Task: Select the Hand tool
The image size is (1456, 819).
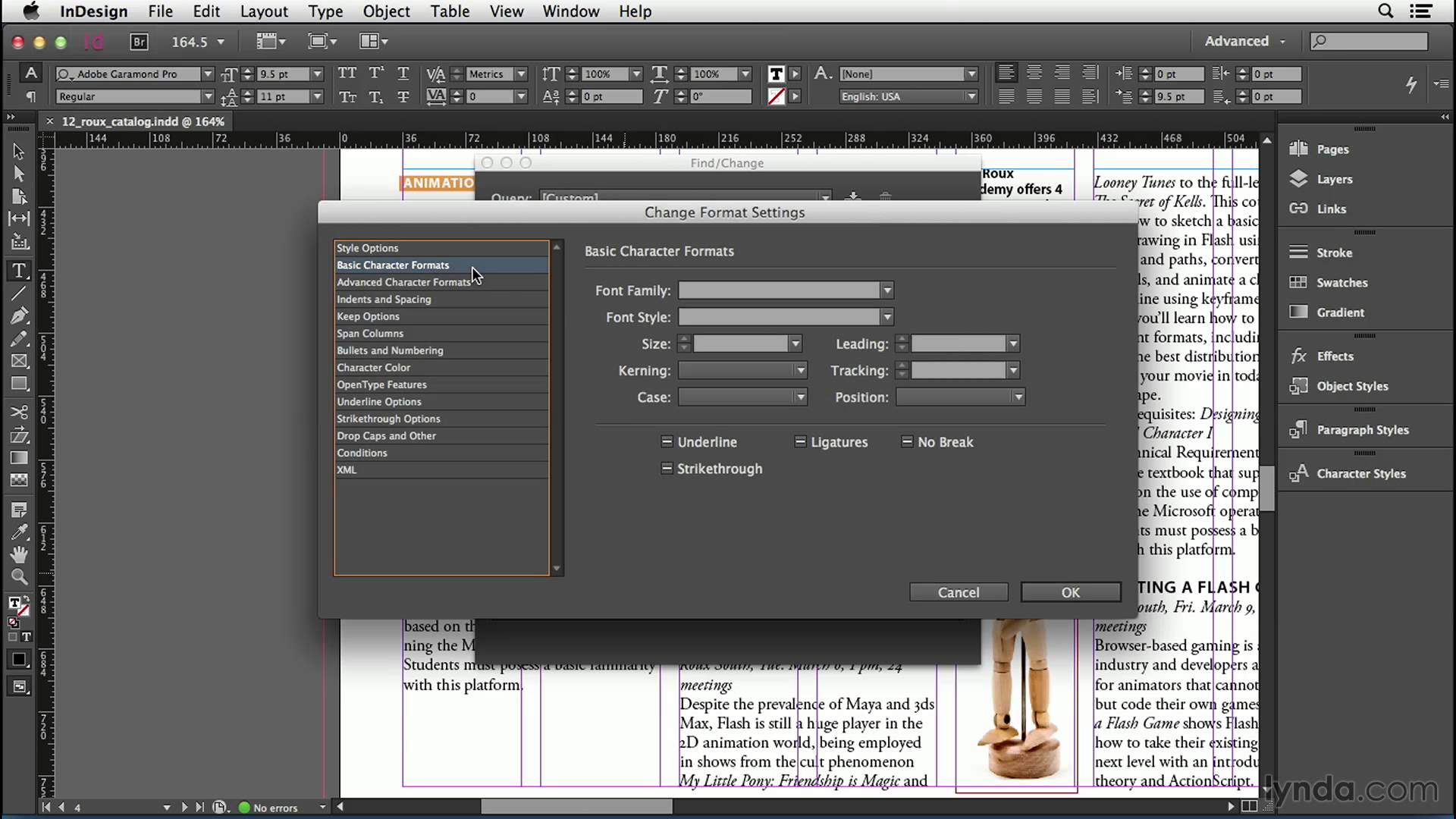Action: tap(19, 554)
